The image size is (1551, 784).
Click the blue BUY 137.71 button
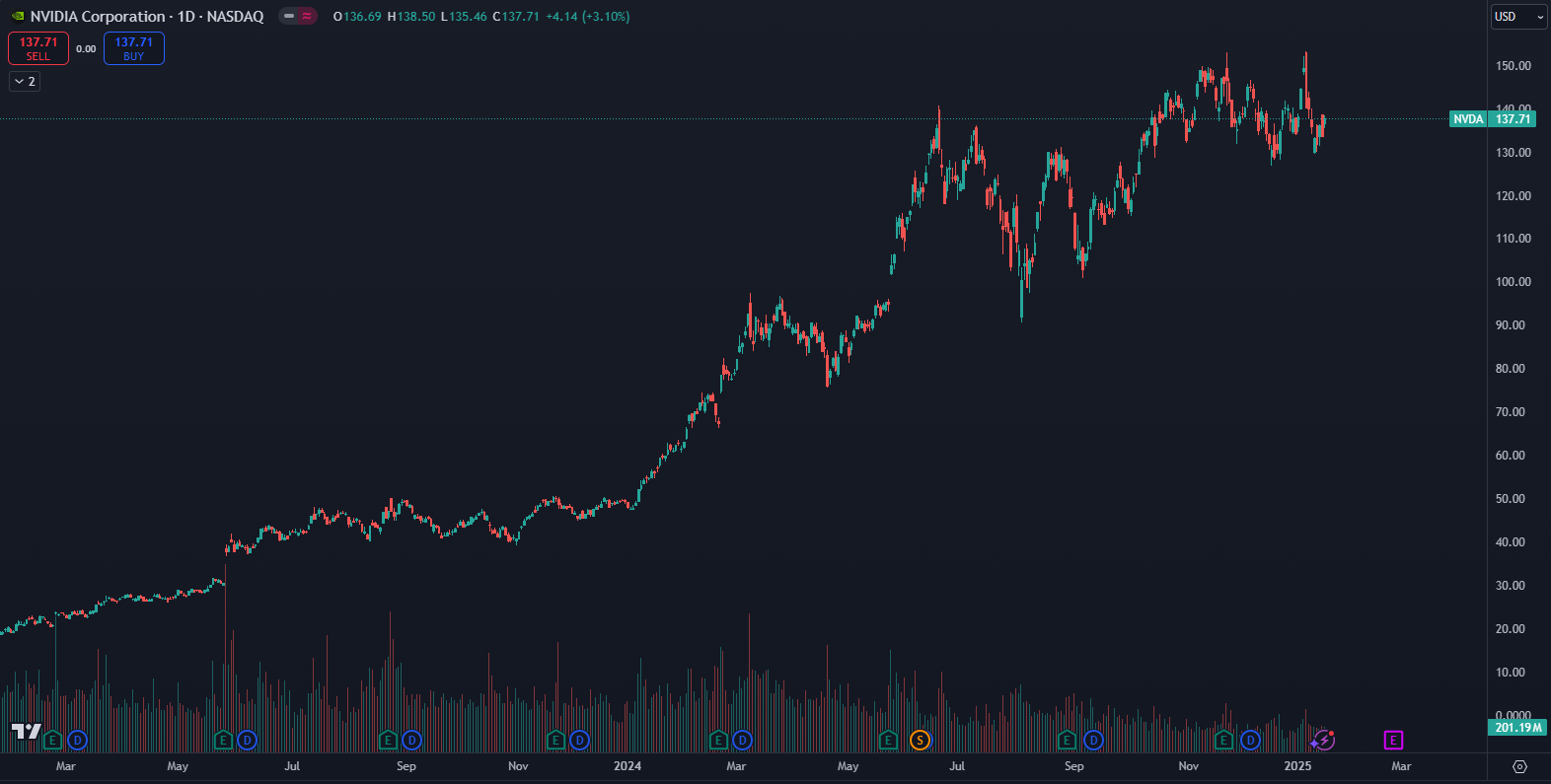(134, 48)
